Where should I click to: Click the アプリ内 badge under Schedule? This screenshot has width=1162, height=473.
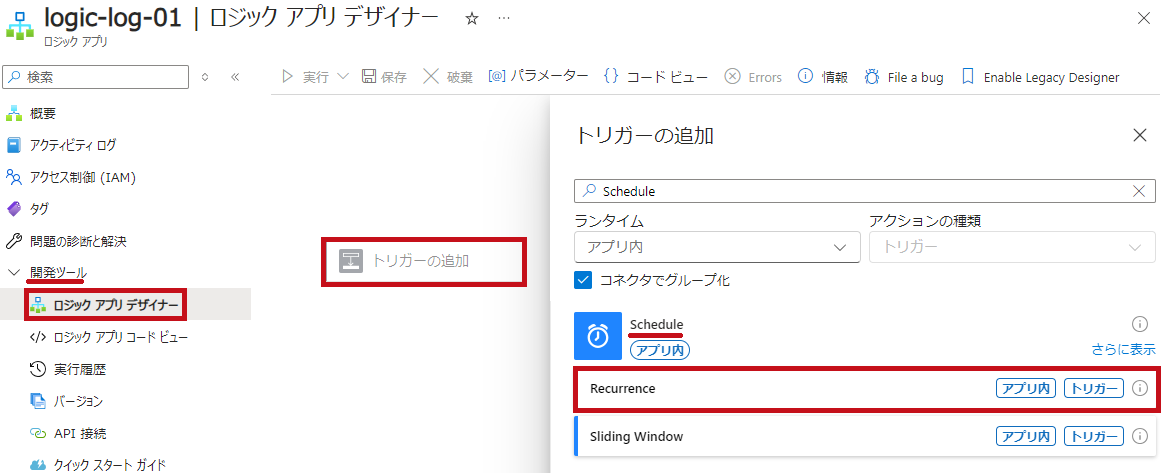point(660,350)
